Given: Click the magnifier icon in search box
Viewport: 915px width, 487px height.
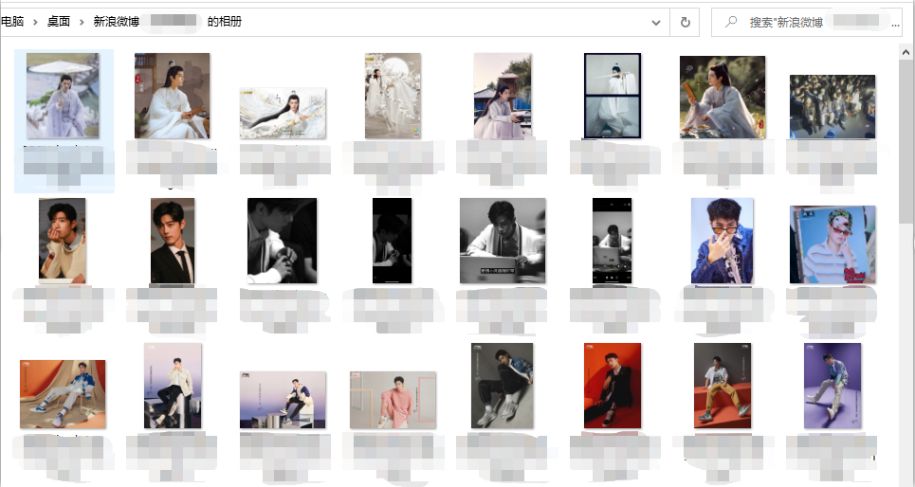Looking at the screenshot, I should 731,22.
